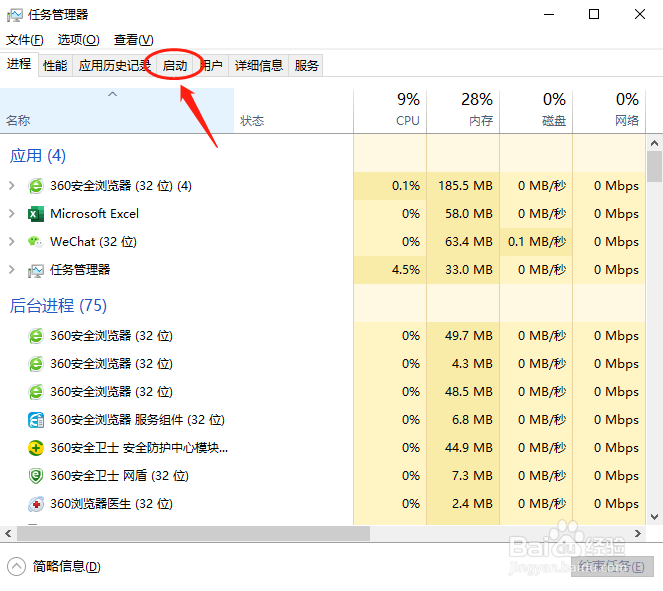The height and width of the screenshot is (591, 663).
Task: Maximize the Task Manager window
Action: click(594, 14)
